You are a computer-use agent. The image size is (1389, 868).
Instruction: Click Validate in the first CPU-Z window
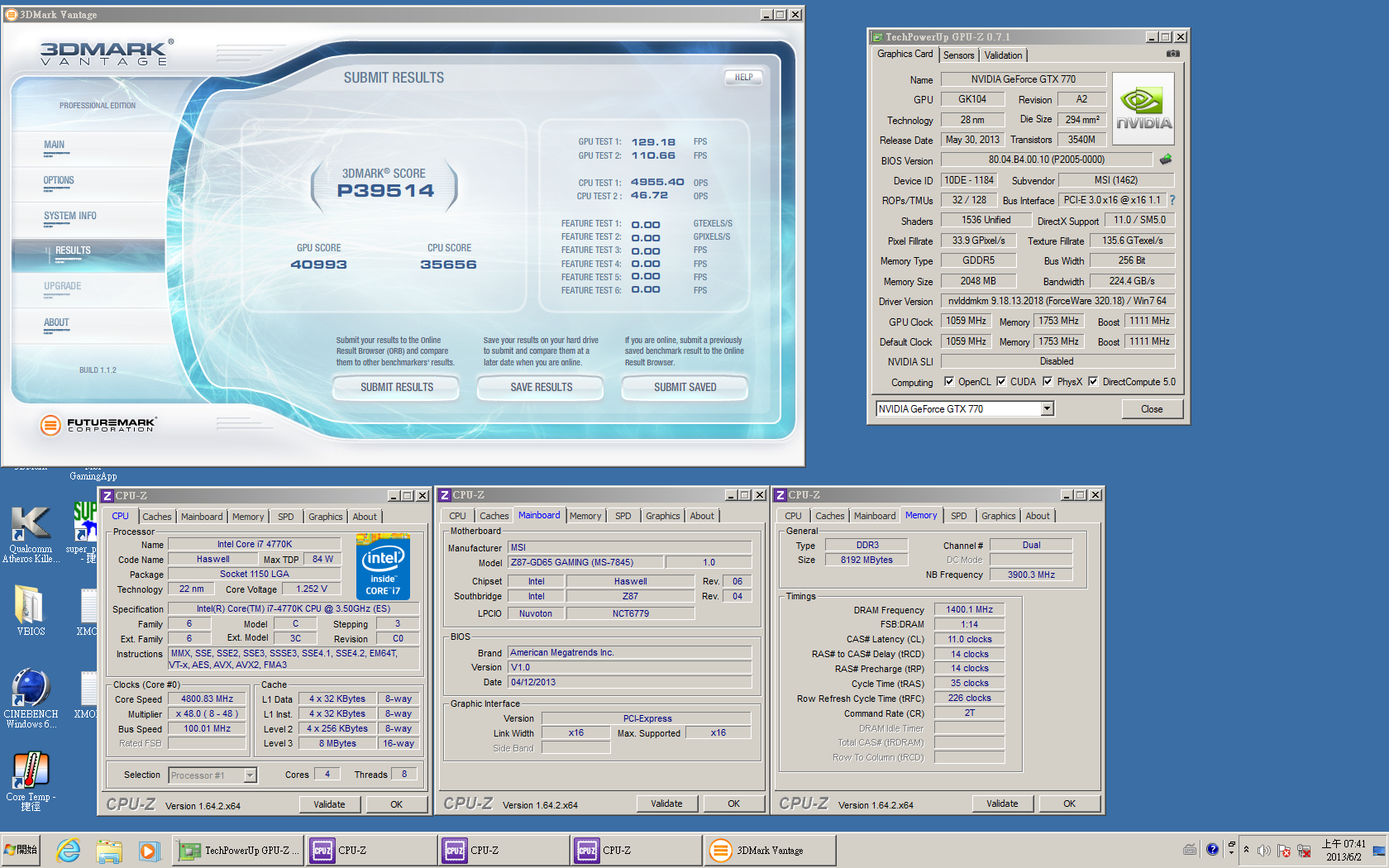329,804
